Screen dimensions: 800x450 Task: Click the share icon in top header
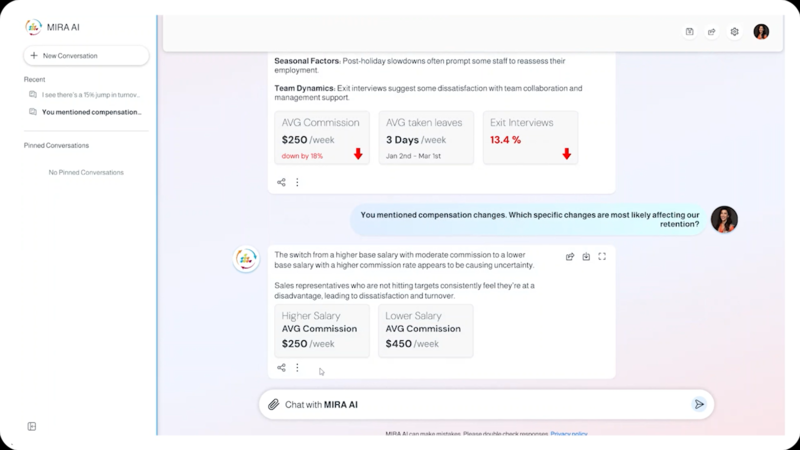pos(712,32)
